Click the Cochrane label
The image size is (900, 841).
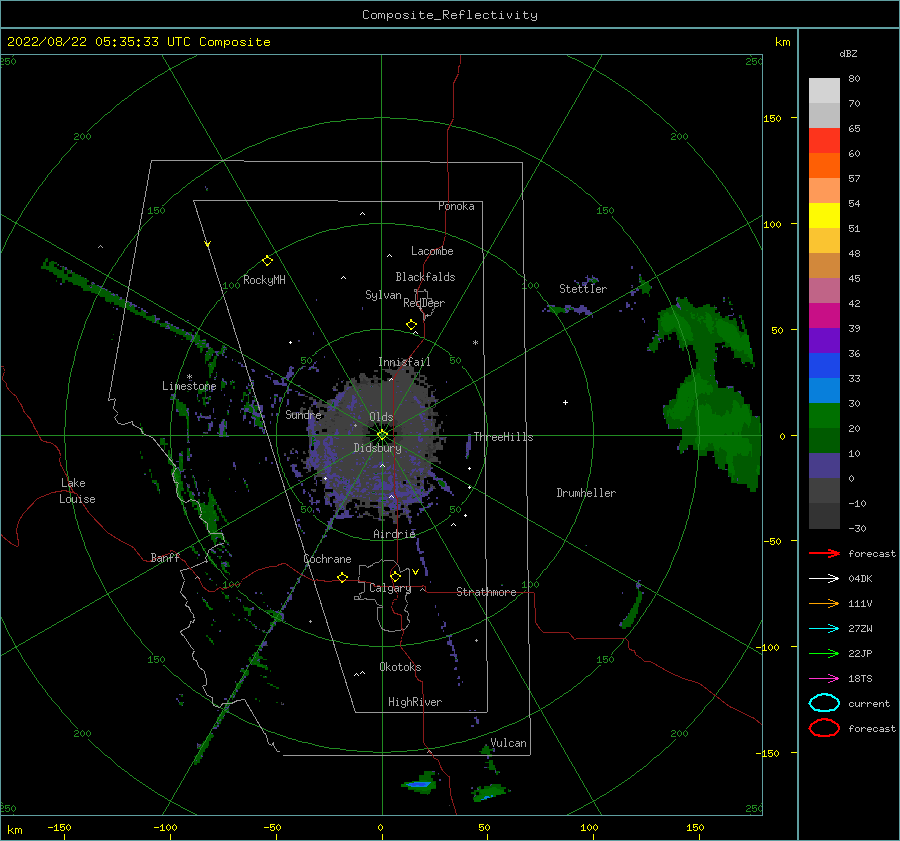pos(327,559)
